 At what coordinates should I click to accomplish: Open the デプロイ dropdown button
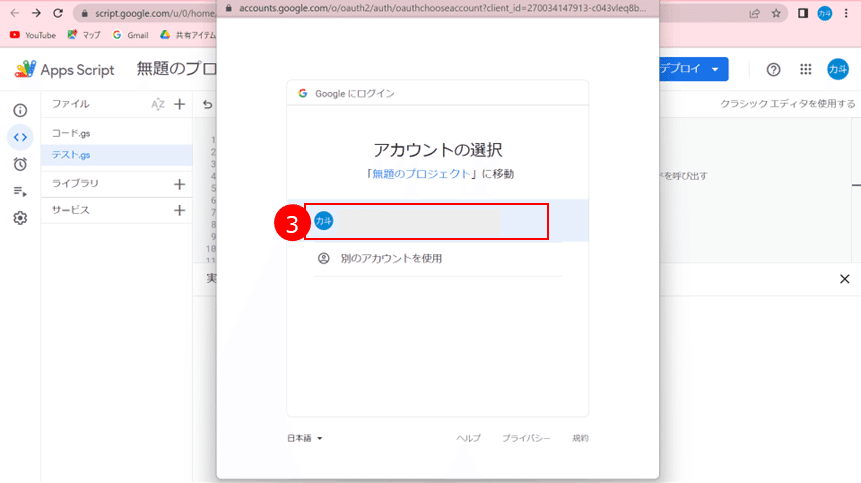pos(694,69)
